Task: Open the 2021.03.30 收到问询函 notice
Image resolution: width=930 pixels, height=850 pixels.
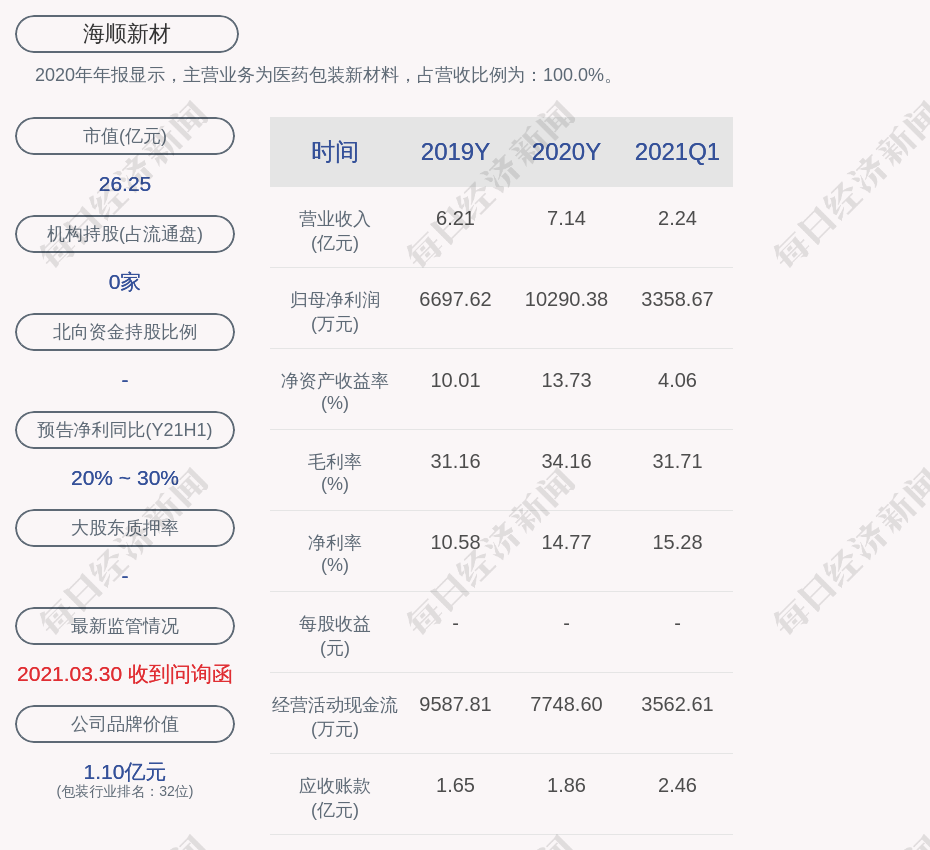Action: click(x=125, y=674)
